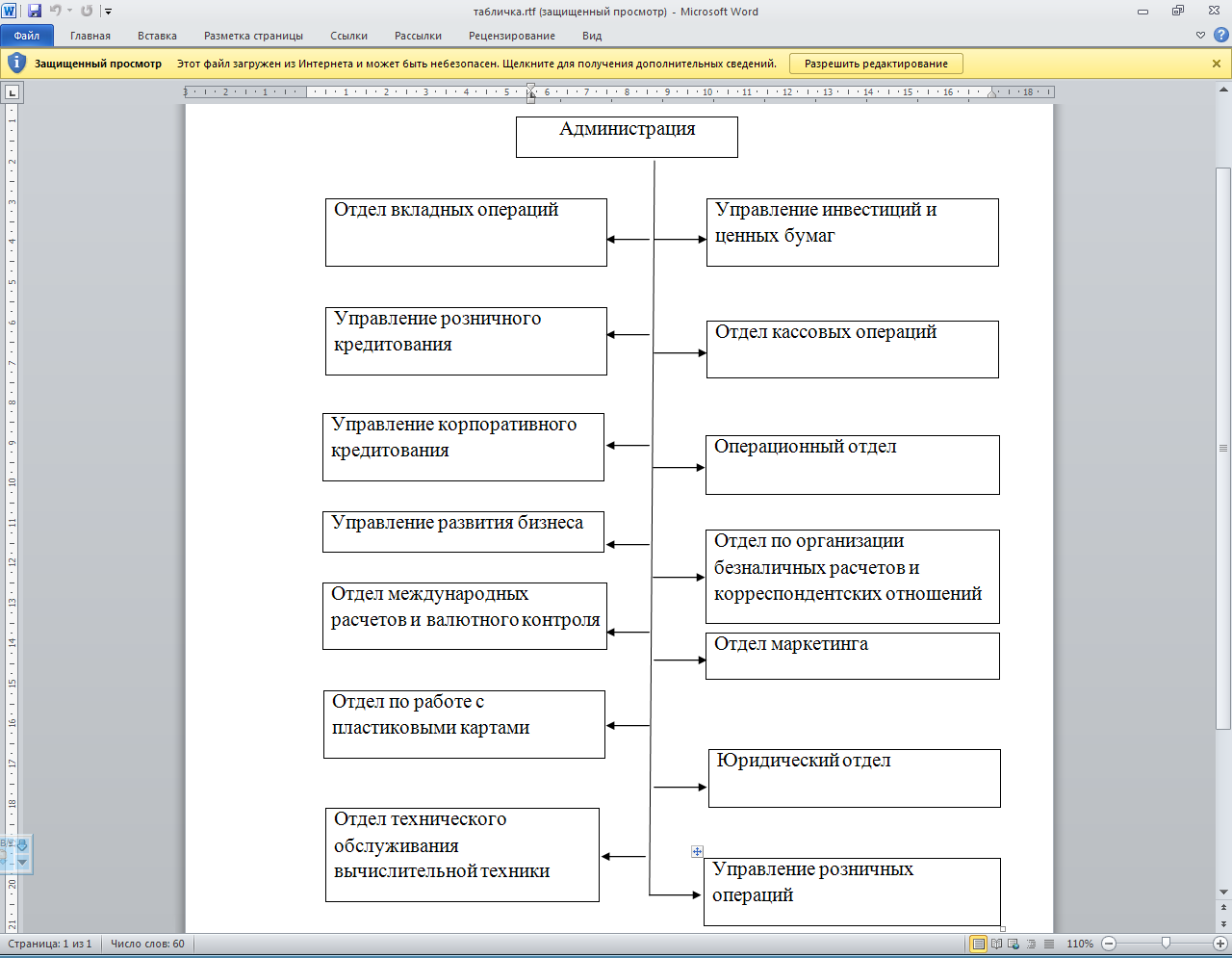
Task: Expand the ribbon with the chevron
Action: coord(1200,36)
